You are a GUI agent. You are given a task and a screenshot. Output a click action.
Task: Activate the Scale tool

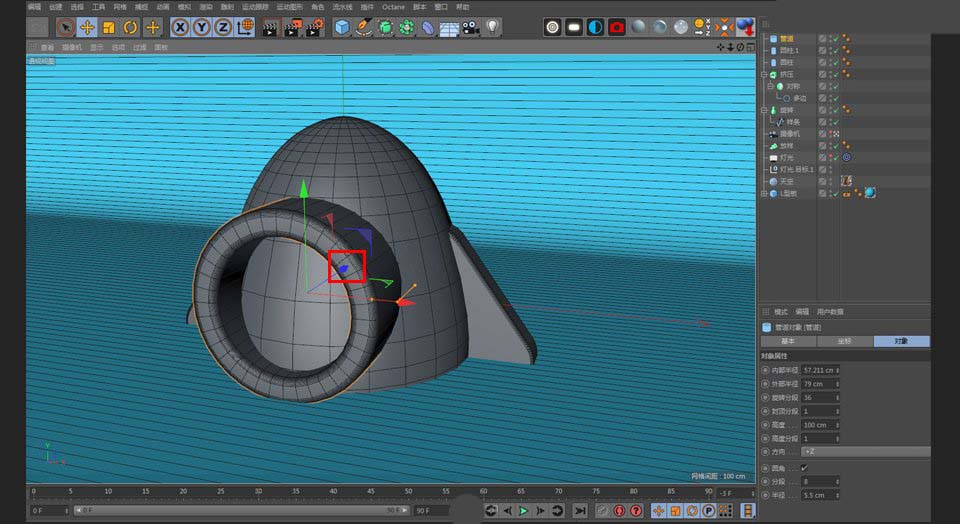coord(109,28)
